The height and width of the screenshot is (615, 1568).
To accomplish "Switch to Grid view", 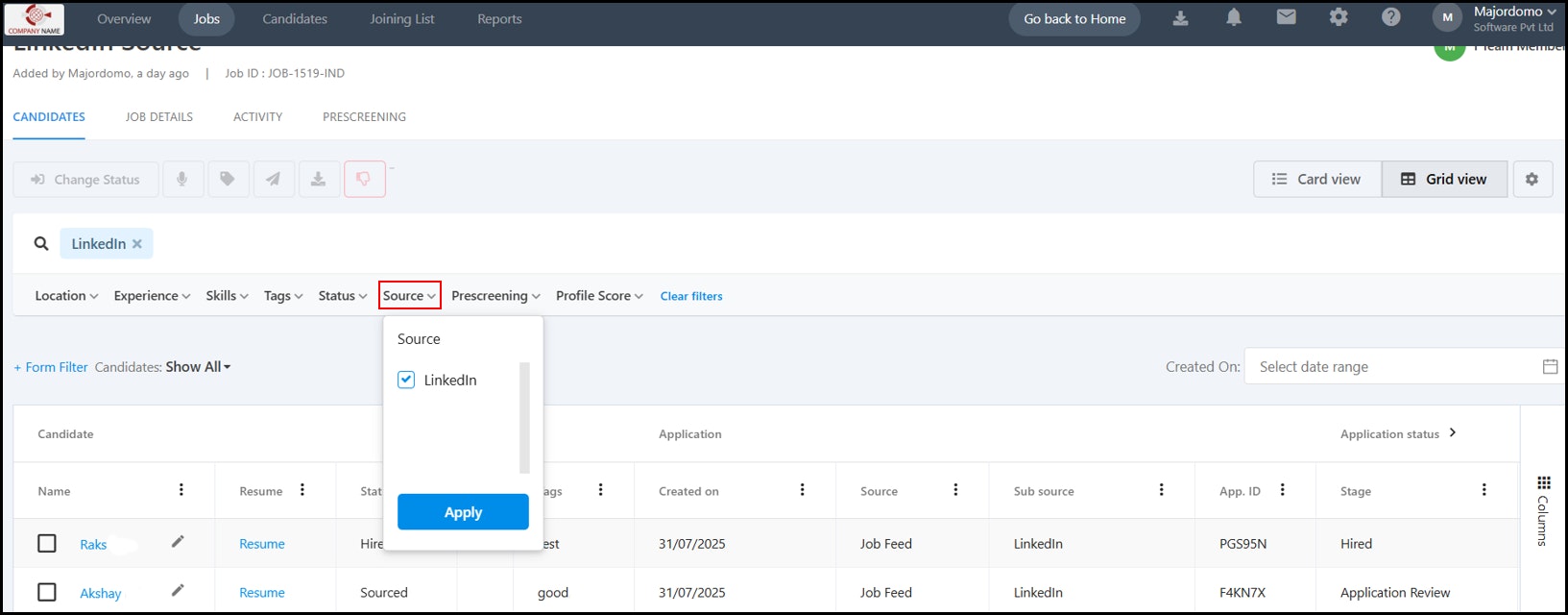I will (1444, 180).
